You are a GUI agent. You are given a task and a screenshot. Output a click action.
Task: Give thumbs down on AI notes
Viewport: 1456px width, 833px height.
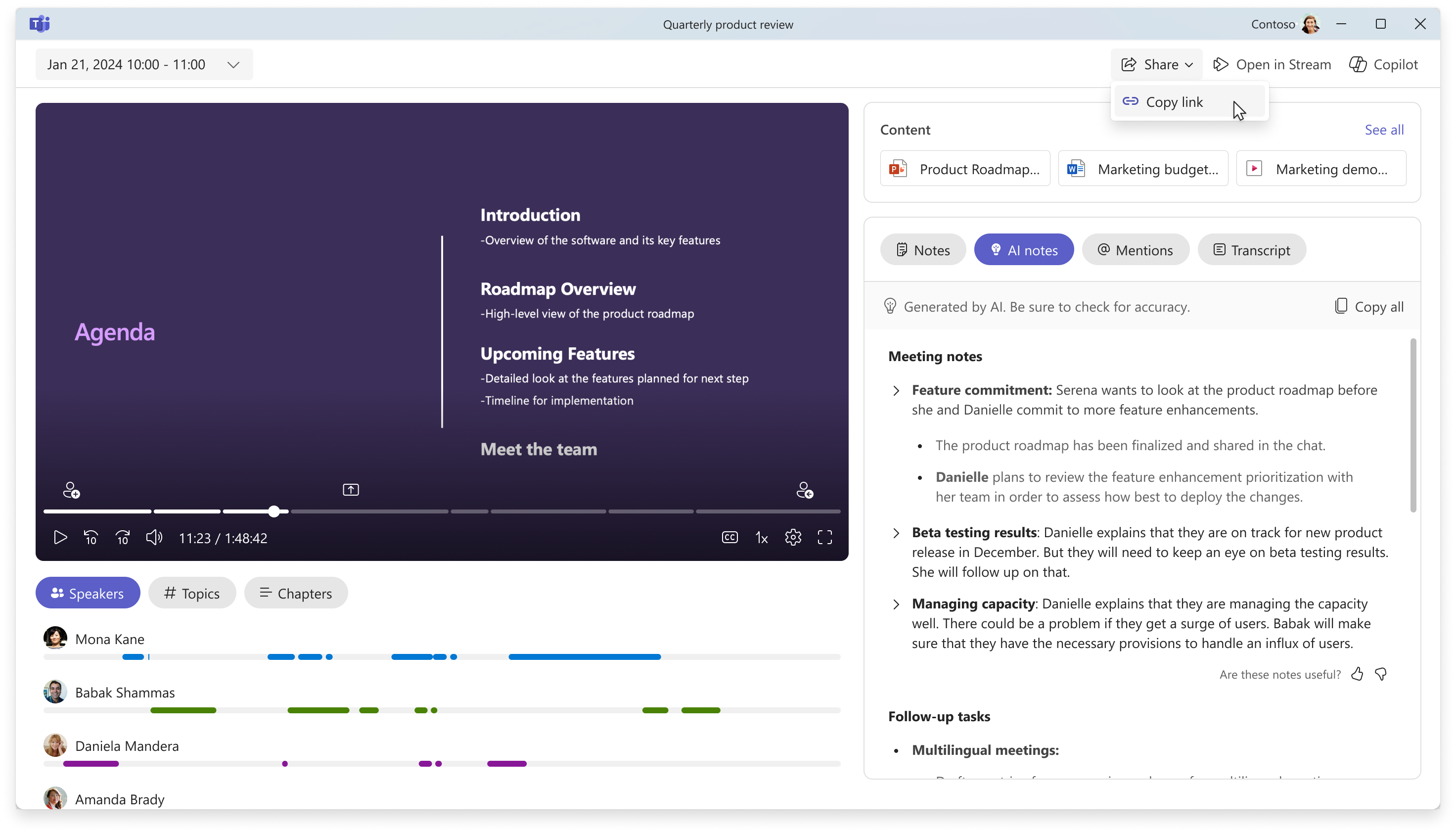pos(1380,675)
